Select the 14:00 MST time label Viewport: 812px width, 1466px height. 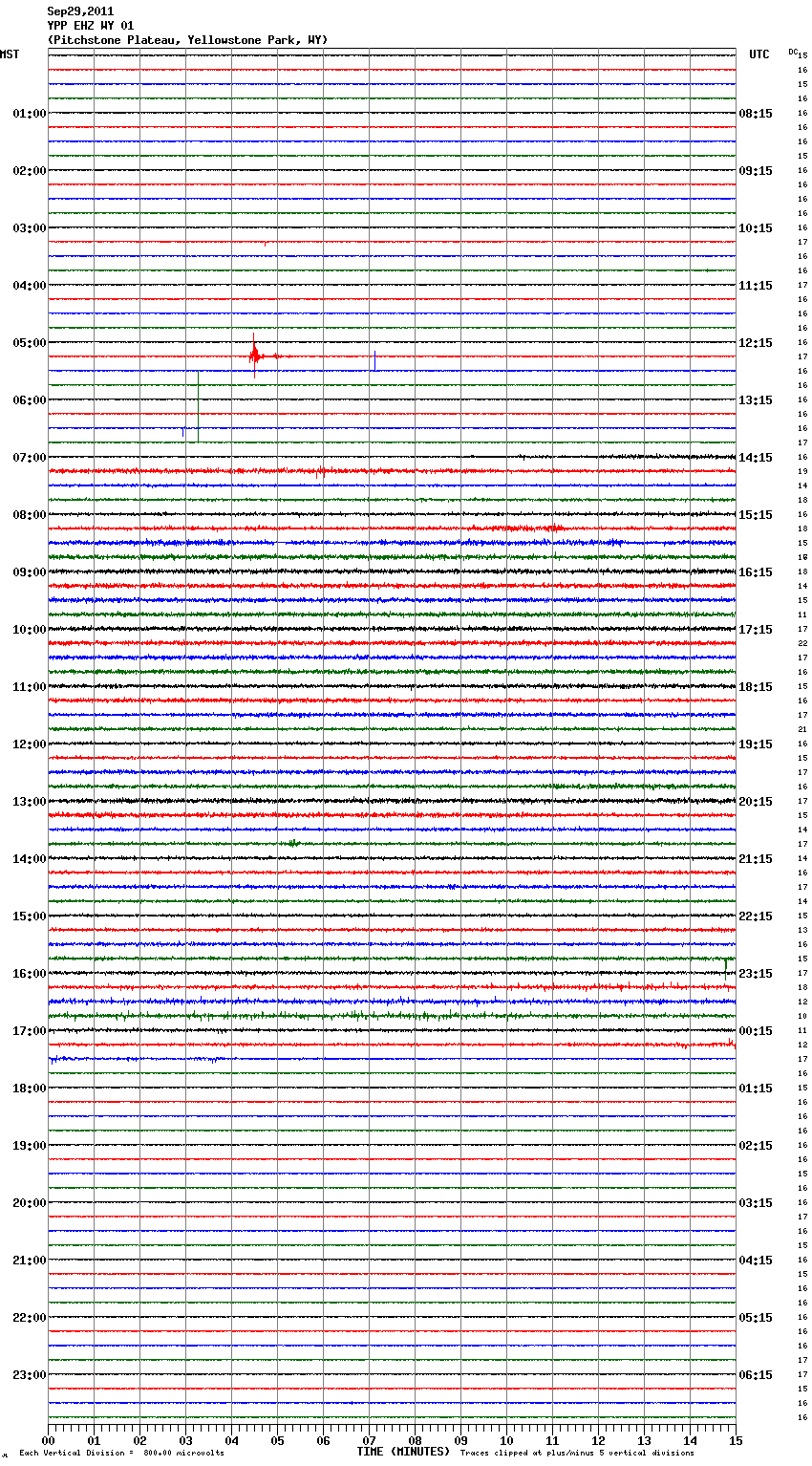pyautogui.click(x=30, y=859)
